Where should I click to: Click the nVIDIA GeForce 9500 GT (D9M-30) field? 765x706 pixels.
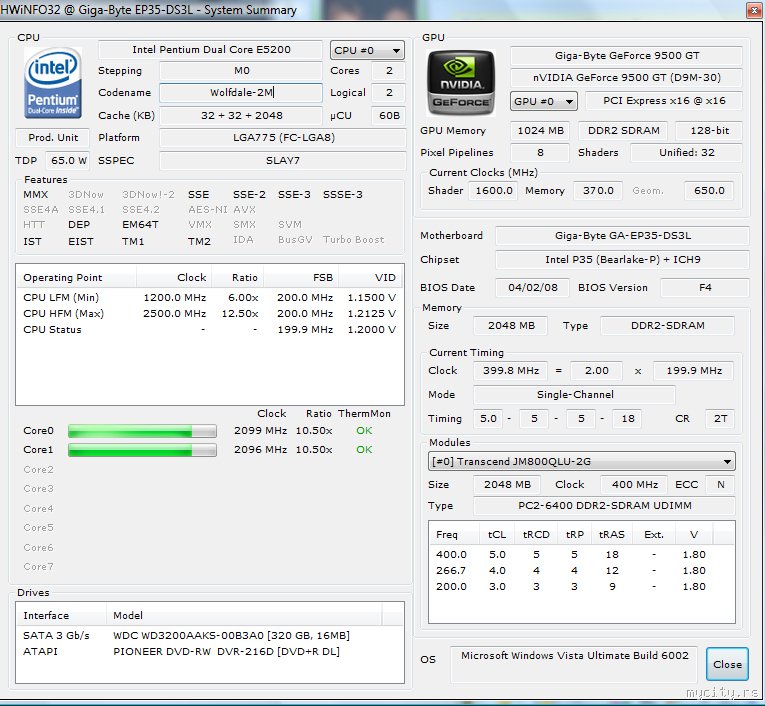(x=626, y=78)
